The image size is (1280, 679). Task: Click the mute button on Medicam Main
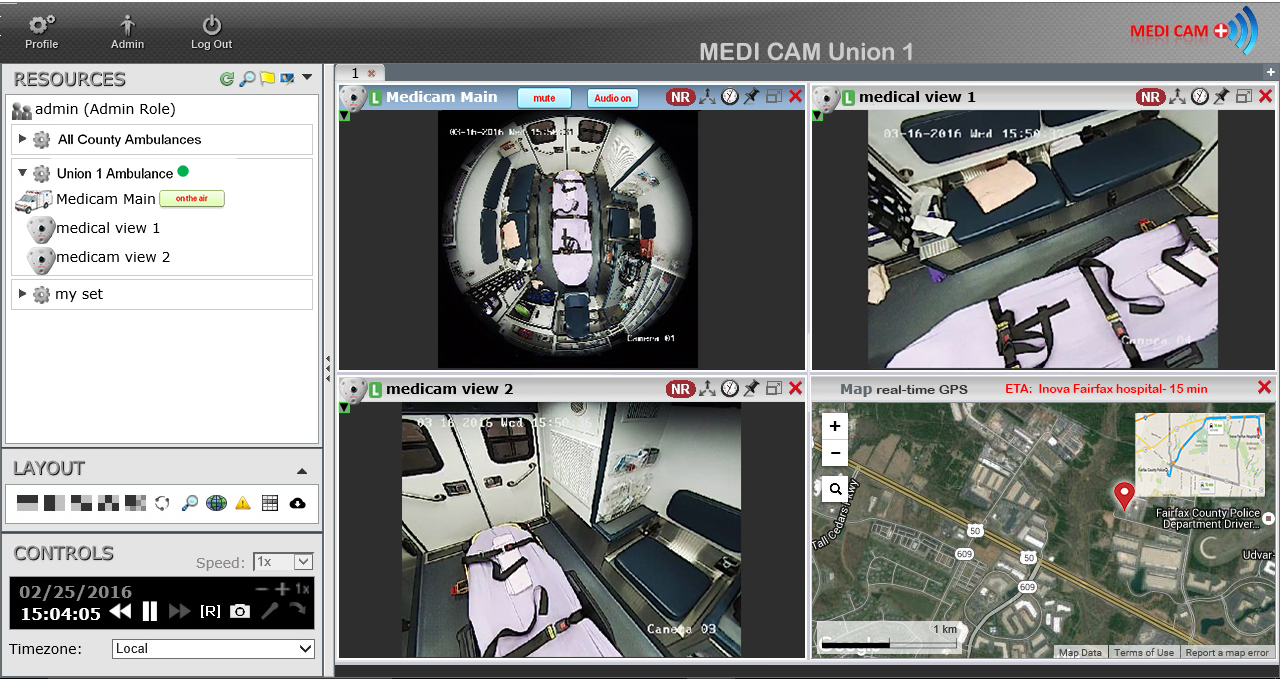coord(544,98)
